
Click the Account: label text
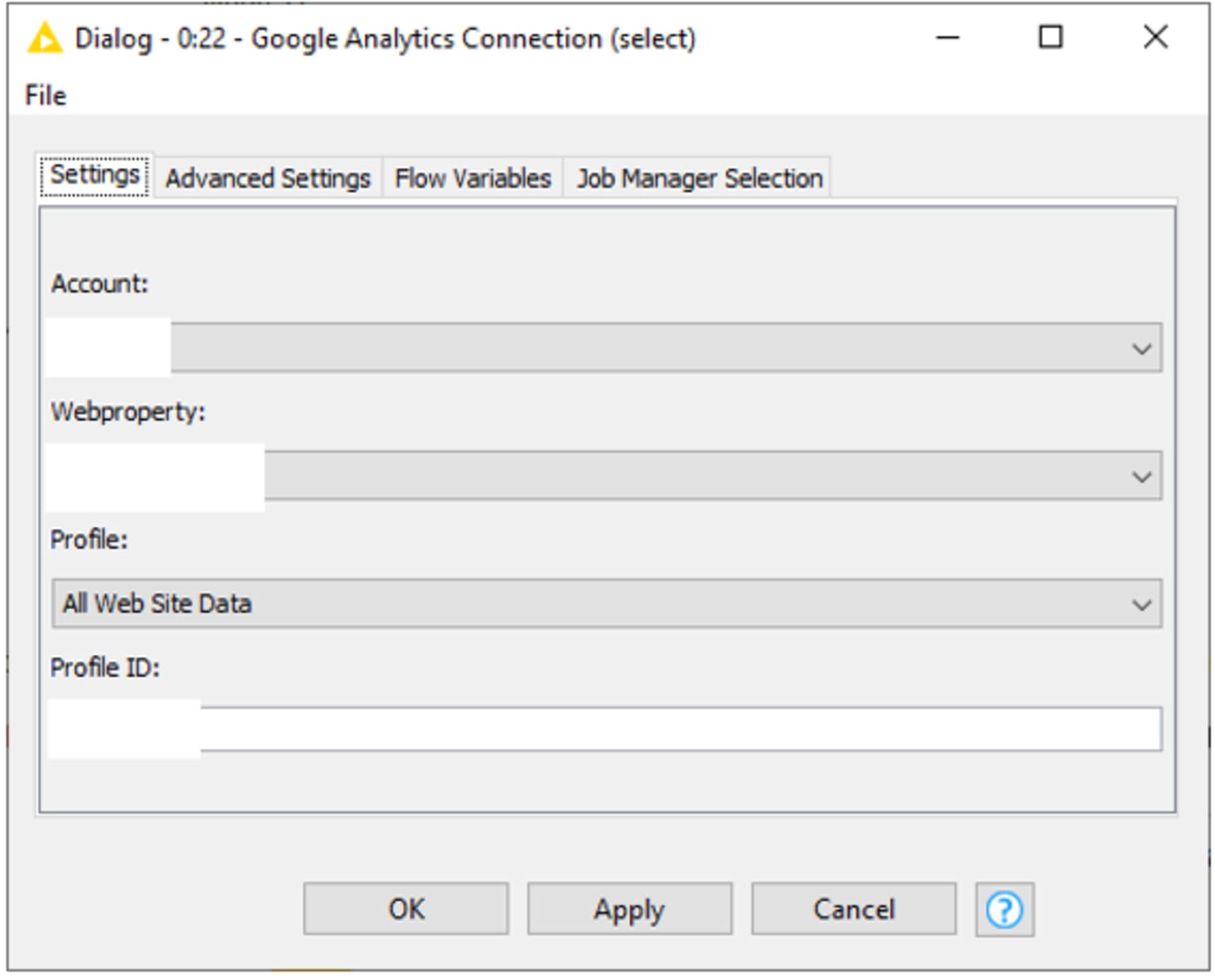(100, 284)
